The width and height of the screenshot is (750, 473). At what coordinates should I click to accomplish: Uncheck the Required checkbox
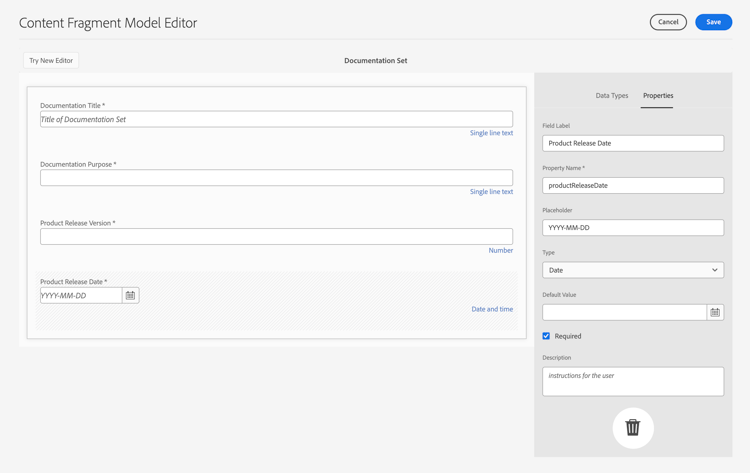546,336
